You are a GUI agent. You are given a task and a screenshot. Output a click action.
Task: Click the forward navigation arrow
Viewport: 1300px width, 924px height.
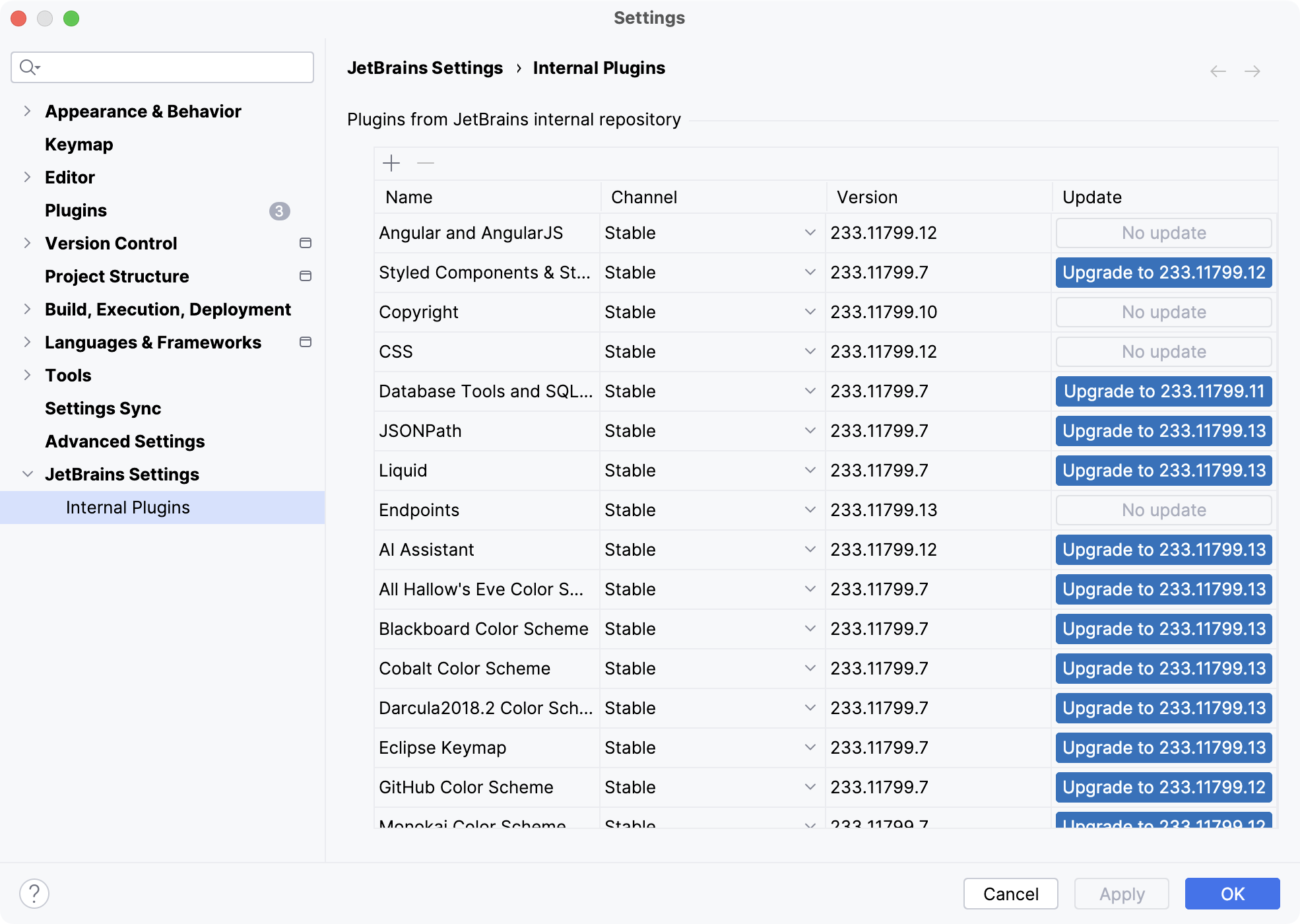[x=1252, y=71]
